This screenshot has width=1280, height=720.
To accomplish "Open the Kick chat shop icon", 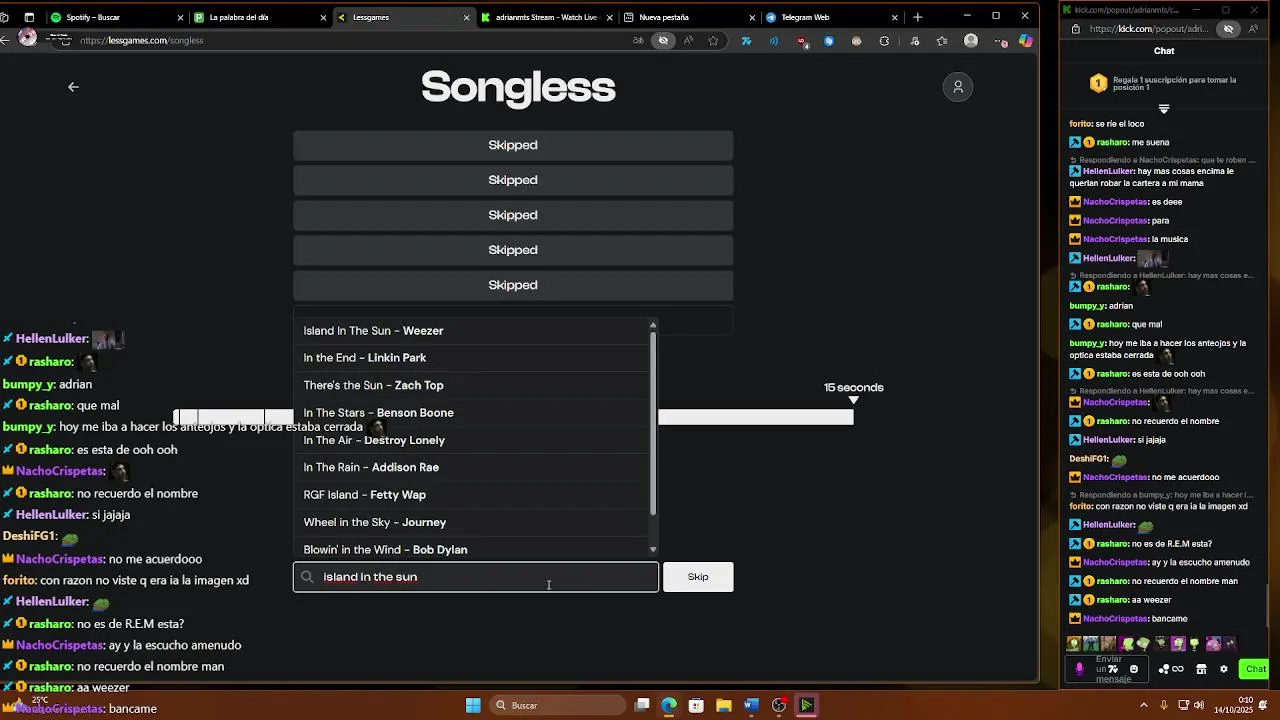I will point(1201,669).
